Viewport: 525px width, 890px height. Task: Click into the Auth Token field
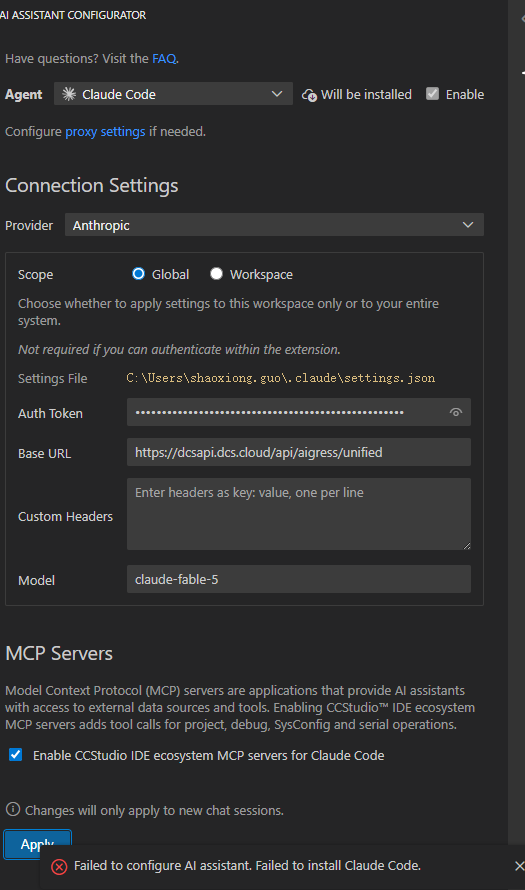tap(299, 412)
